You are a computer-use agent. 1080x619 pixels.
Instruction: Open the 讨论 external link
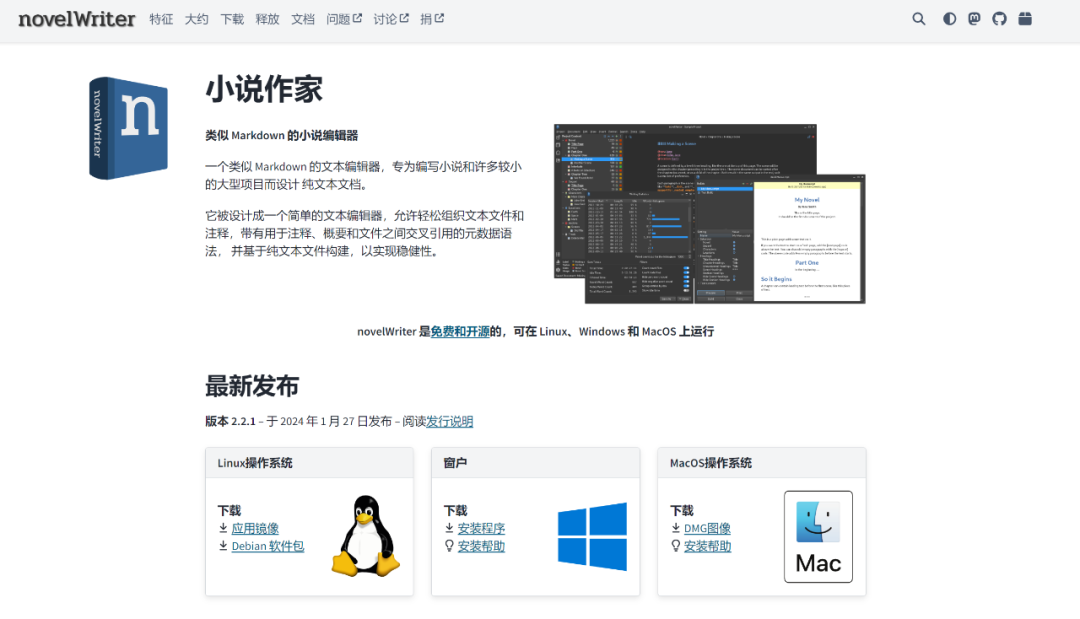(x=391, y=19)
